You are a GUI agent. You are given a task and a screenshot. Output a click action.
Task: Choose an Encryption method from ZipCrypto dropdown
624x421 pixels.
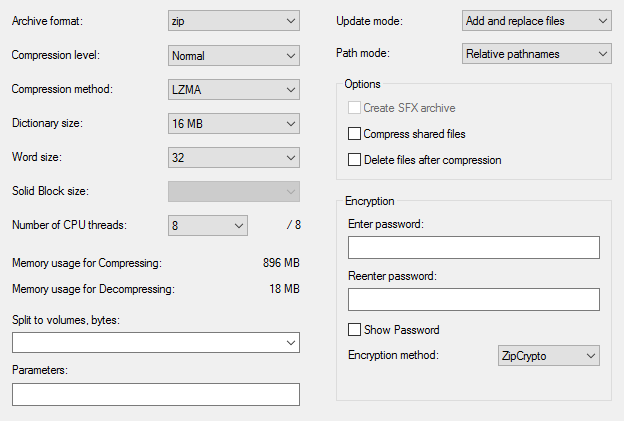548,355
